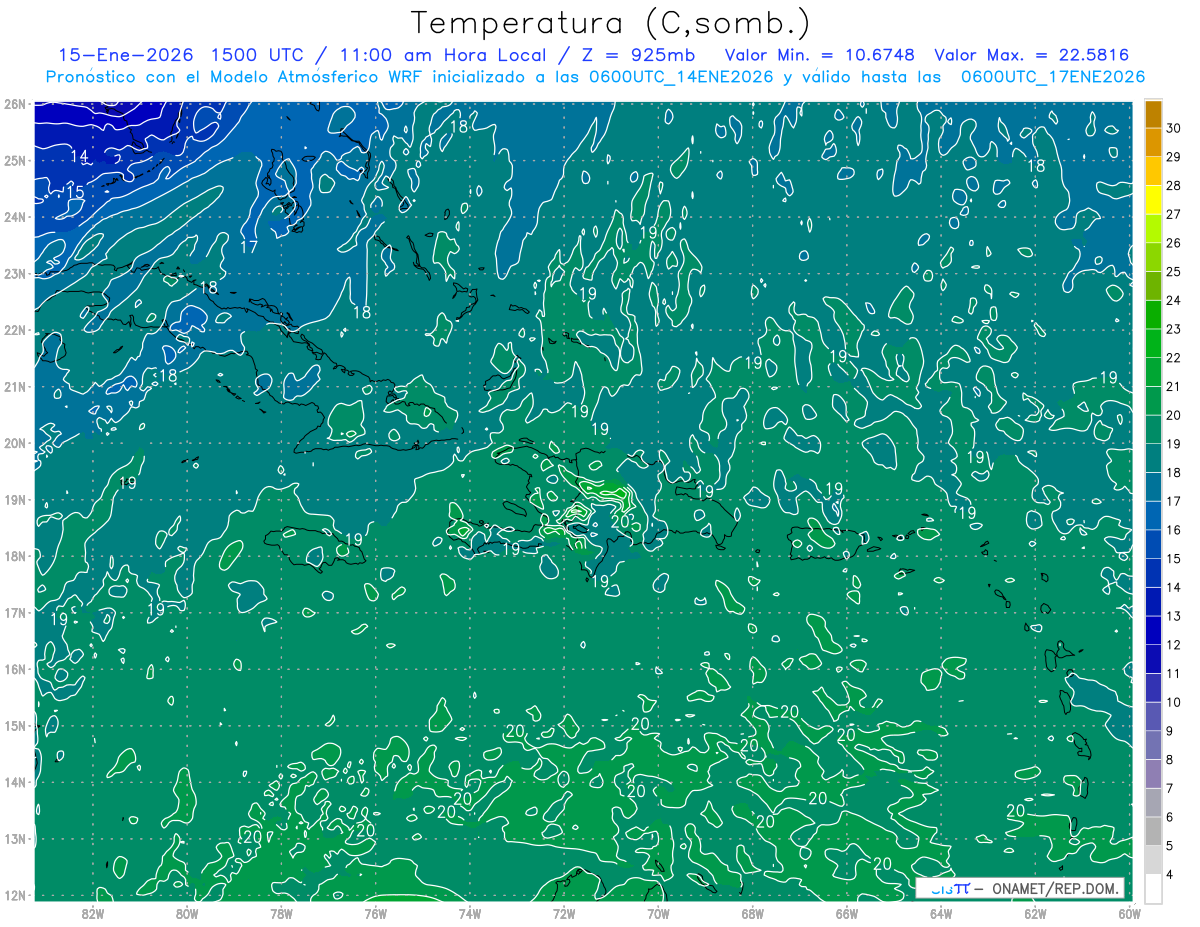Click the 70W longitude axis label
1200x927 pixels.
pyautogui.click(x=658, y=913)
